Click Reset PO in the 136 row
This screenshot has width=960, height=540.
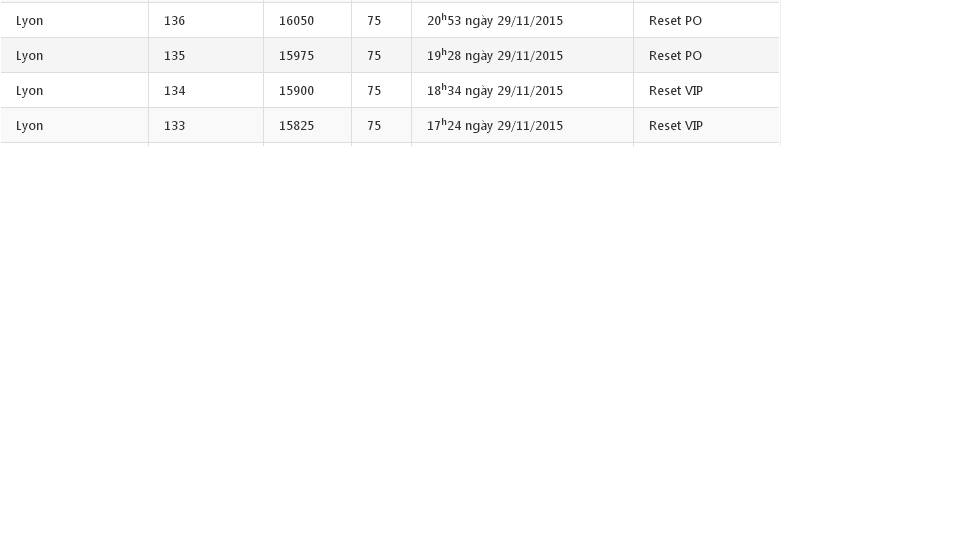675,21
